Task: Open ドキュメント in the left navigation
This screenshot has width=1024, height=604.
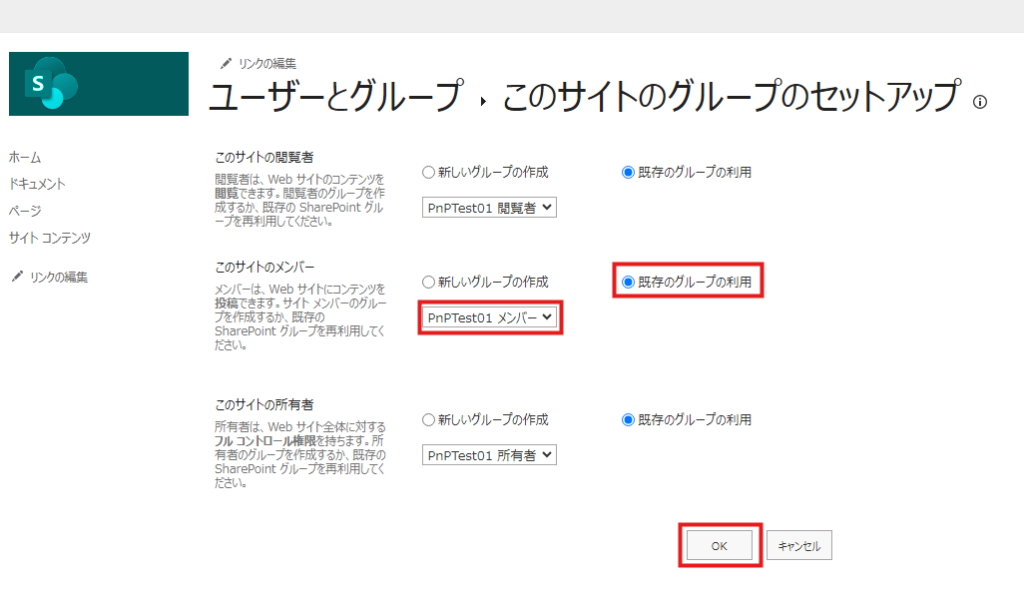Action: pos(37,184)
